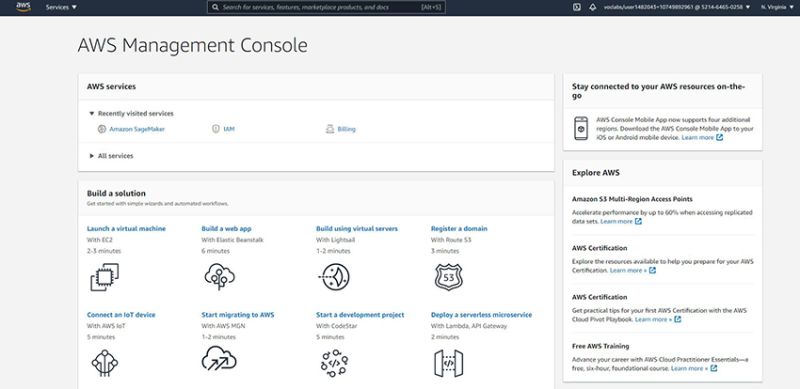Open the Amazon SageMaker link

[137, 129]
